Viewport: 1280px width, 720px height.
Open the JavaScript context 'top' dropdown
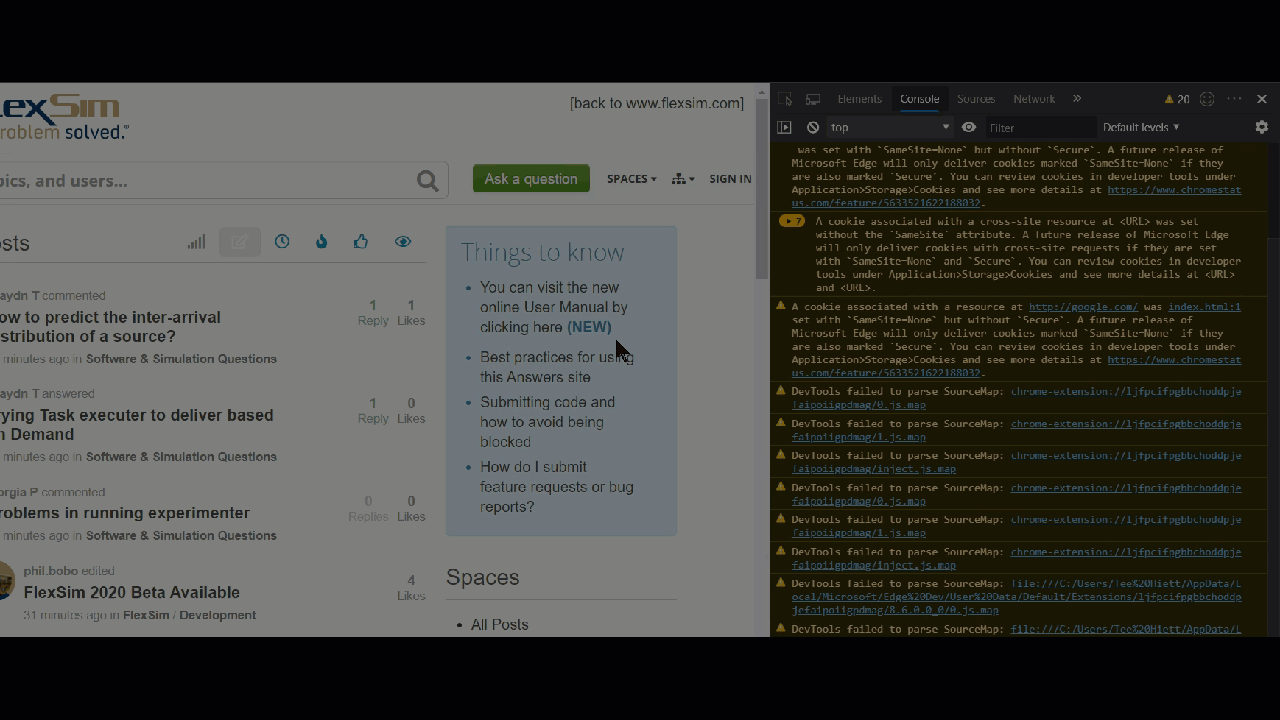point(888,127)
